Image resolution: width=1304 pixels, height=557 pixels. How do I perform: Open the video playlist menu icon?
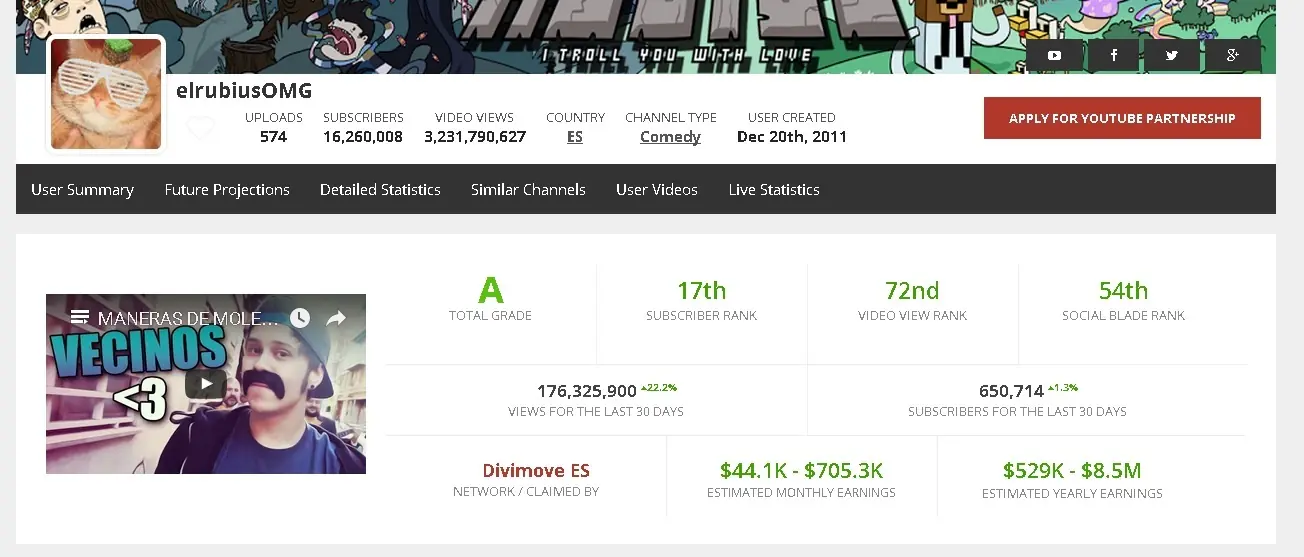tap(80, 318)
